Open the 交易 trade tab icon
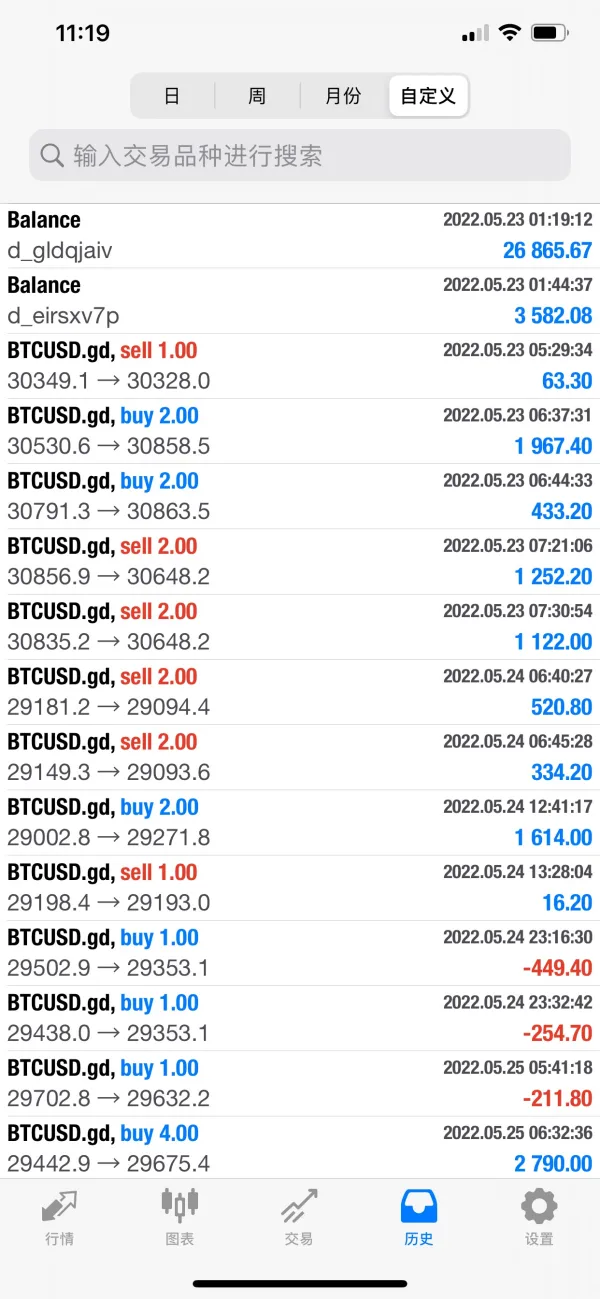The image size is (600, 1299). tap(299, 1207)
